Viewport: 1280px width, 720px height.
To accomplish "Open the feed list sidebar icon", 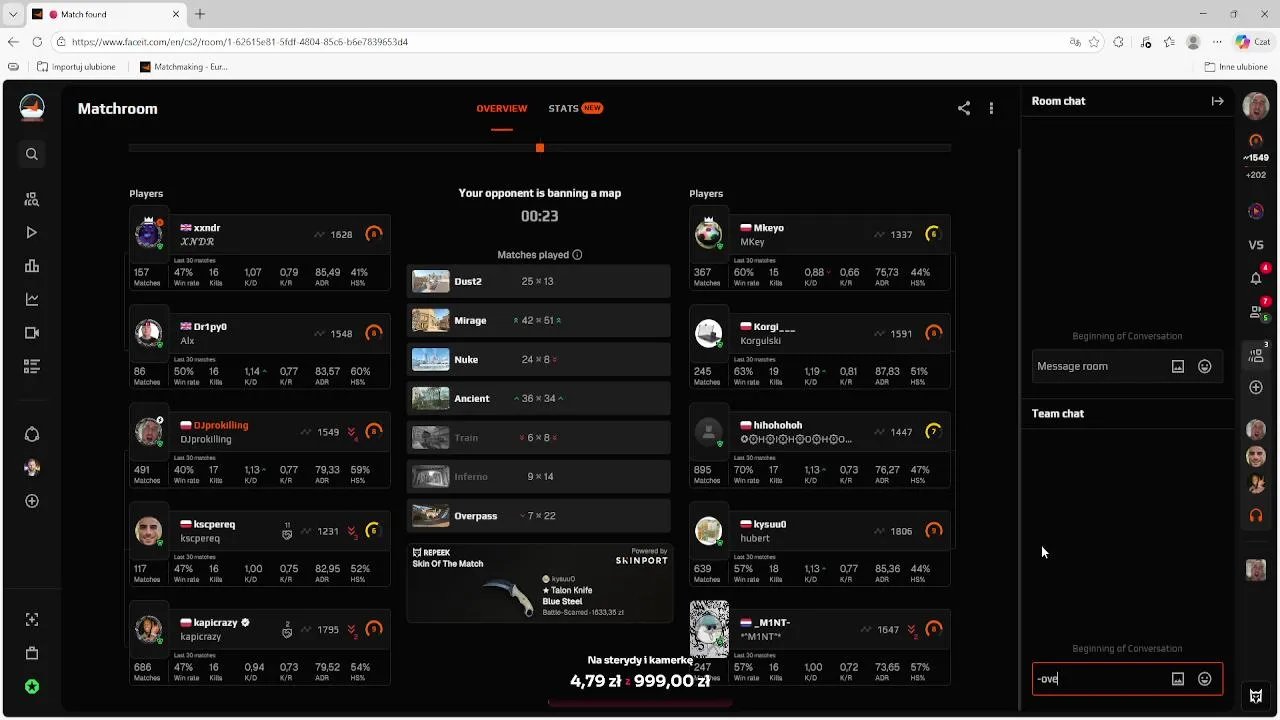I will 32,366.
